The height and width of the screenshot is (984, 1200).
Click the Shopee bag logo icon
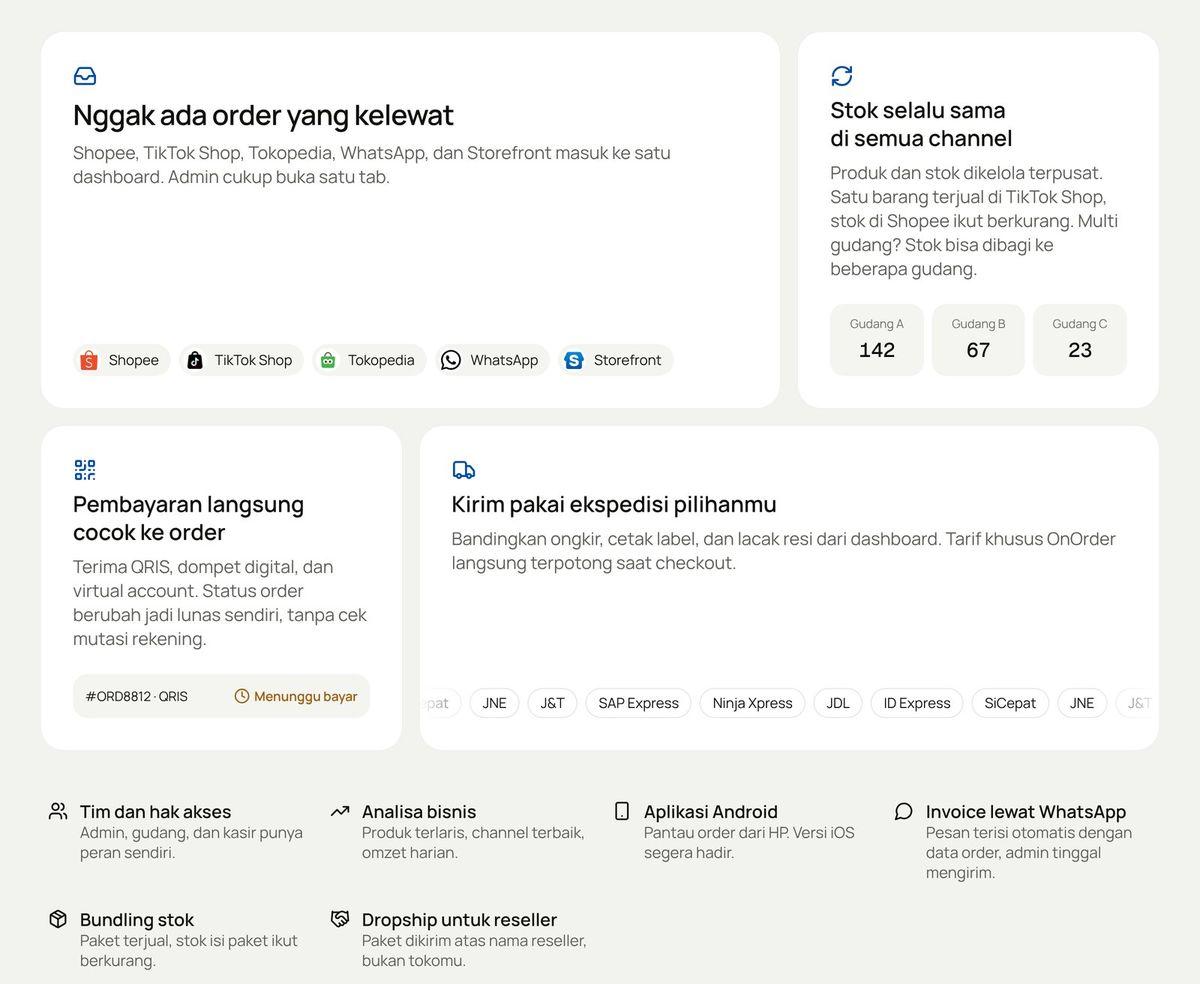click(x=88, y=360)
